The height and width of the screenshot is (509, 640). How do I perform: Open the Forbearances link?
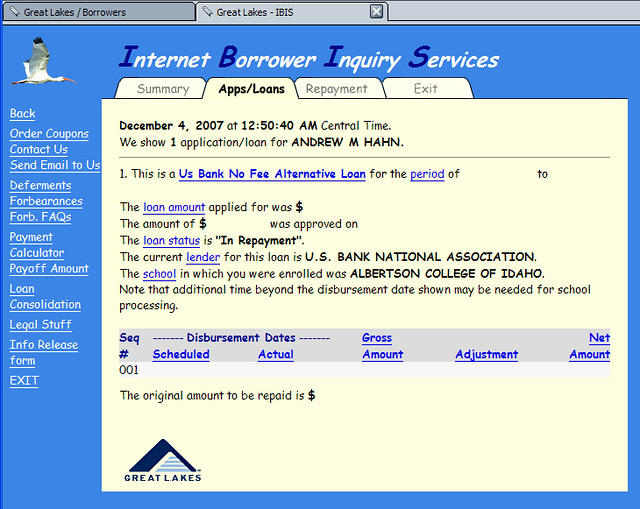click(x=46, y=201)
